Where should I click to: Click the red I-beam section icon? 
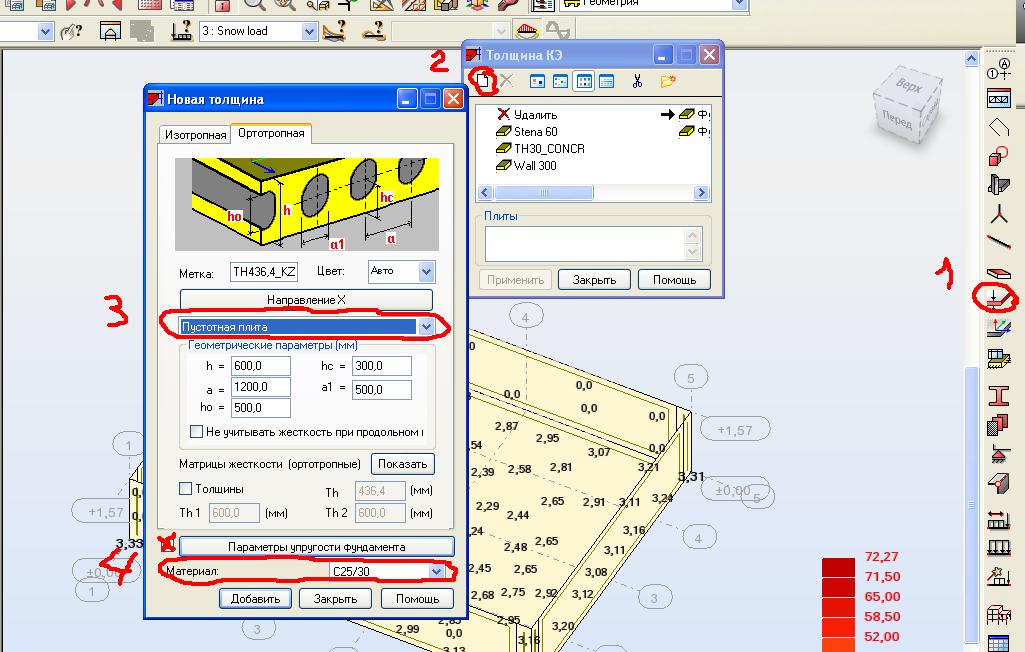point(997,395)
